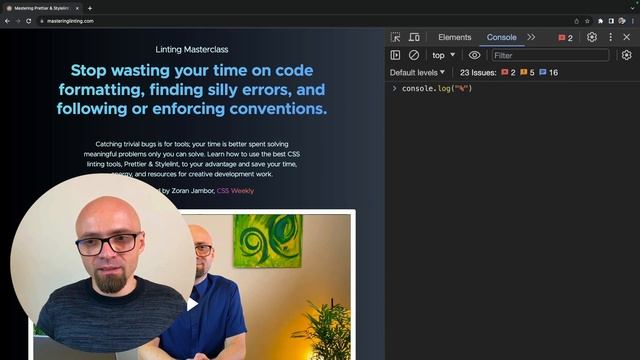
Task: Follow the CSS Weekly link
Action: (x=235, y=191)
